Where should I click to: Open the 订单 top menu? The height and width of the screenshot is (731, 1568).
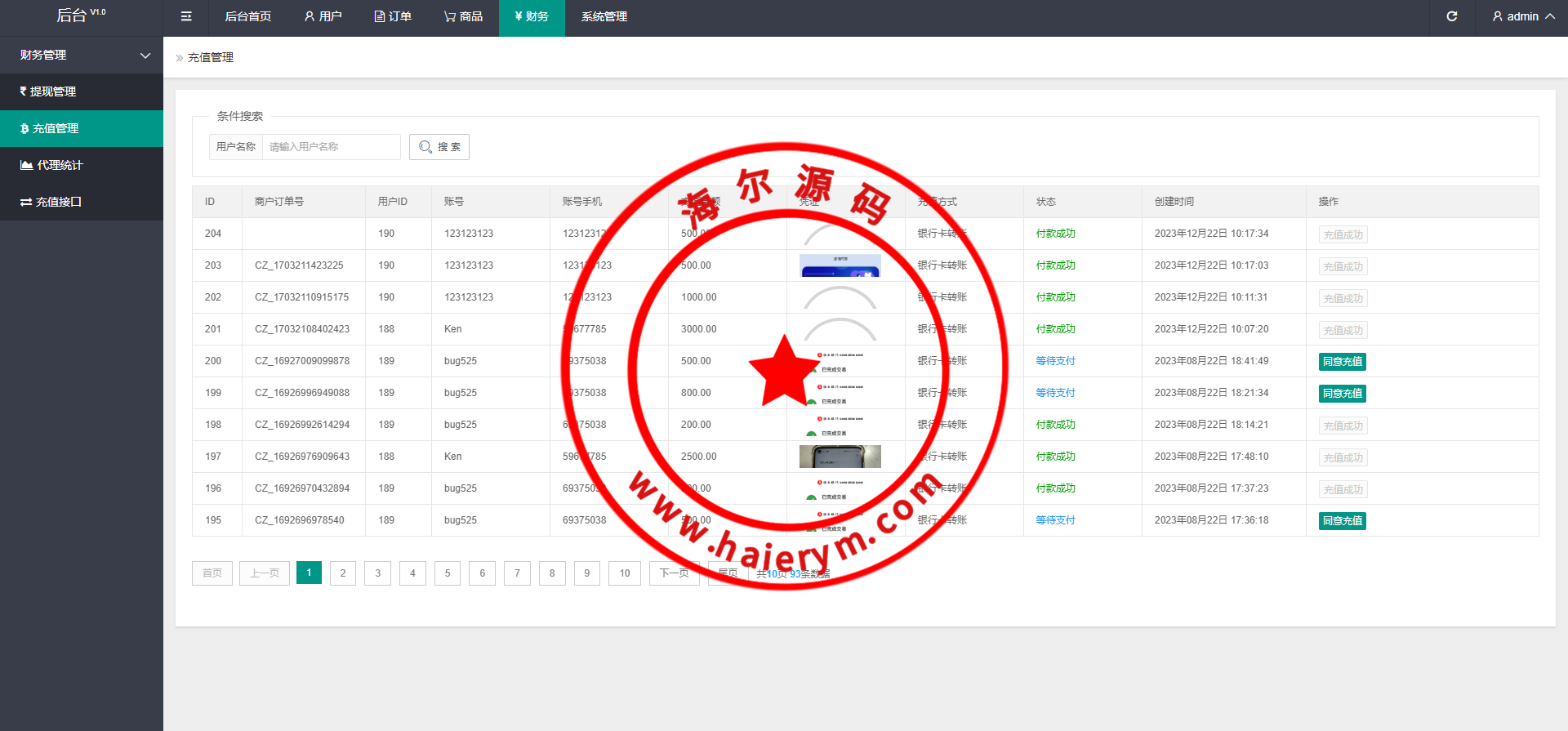click(393, 16)
